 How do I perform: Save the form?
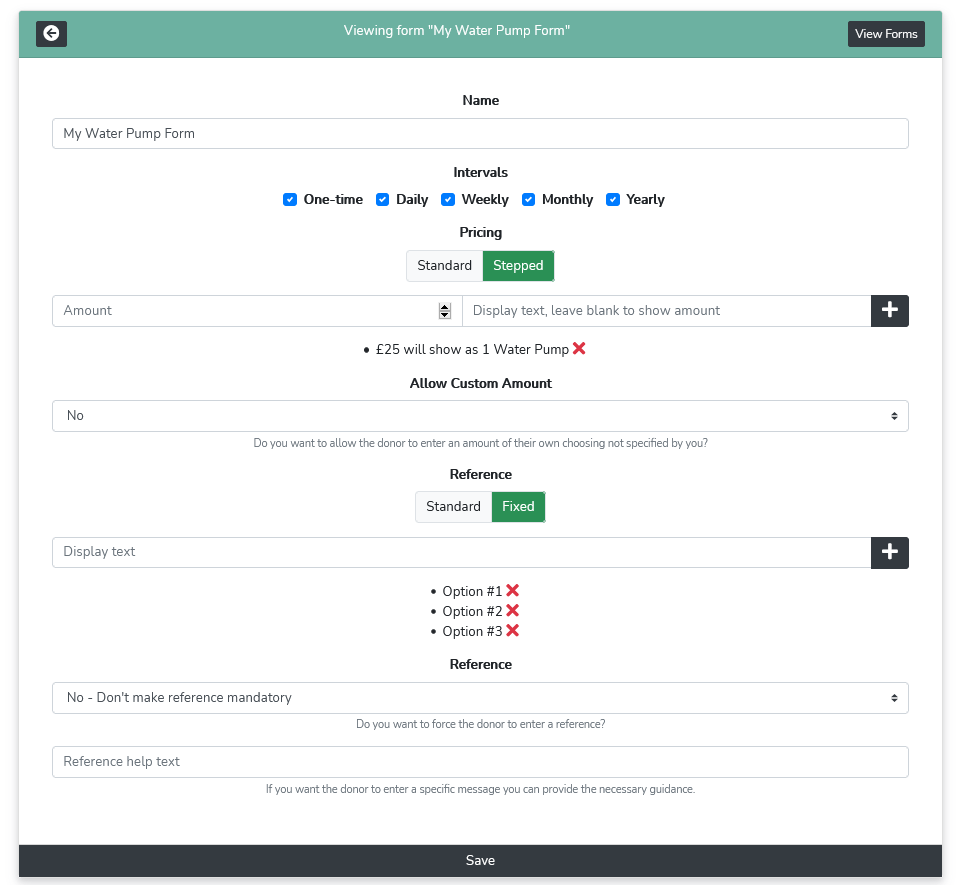(x=480, y=861)
